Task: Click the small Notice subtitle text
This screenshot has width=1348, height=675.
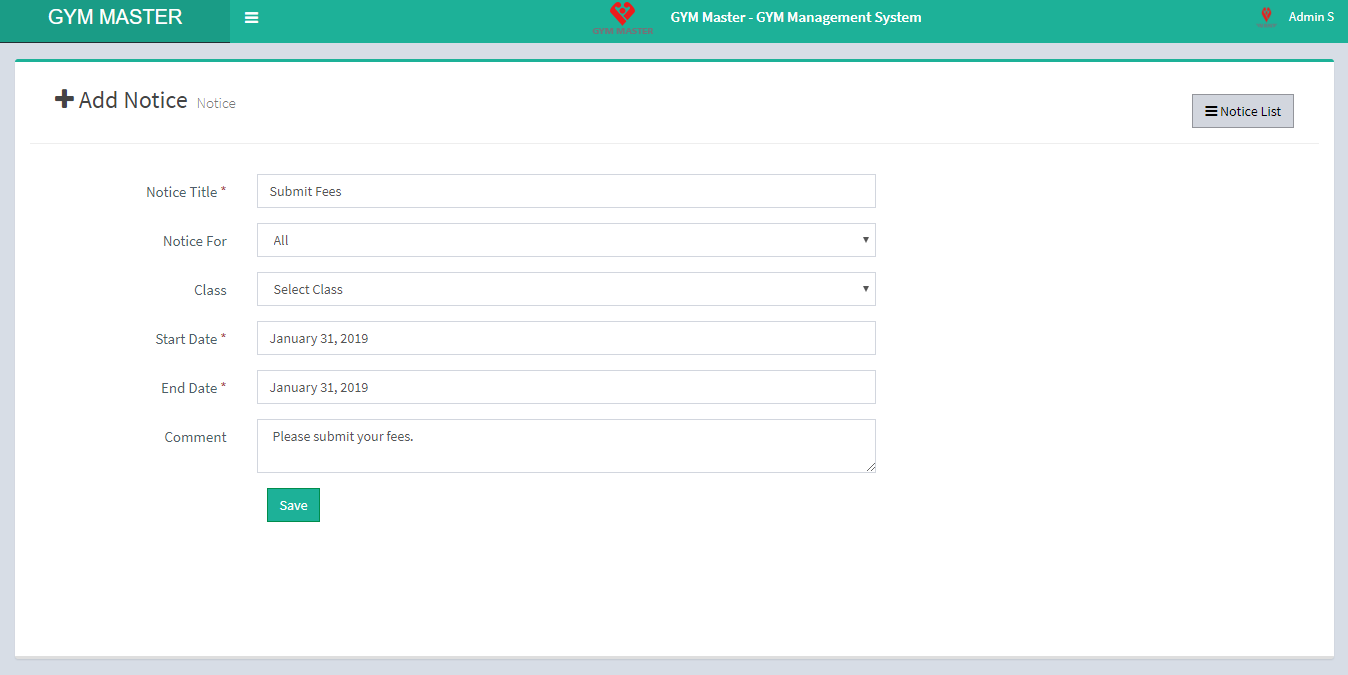Action: [216, 103]
